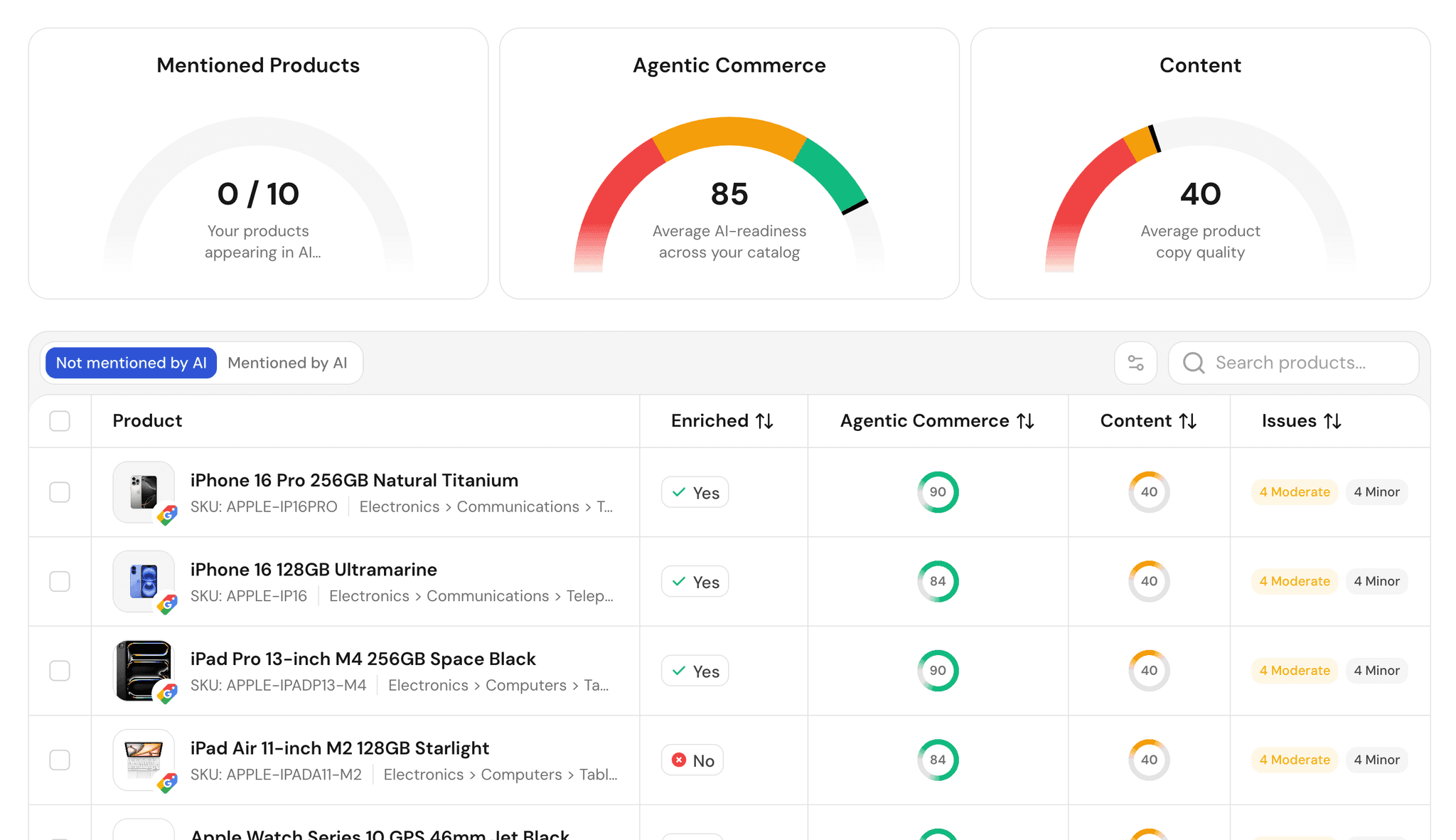
Task: Click SKU: APPLE-IP16PRO text
Action: (x=264, y=507)
